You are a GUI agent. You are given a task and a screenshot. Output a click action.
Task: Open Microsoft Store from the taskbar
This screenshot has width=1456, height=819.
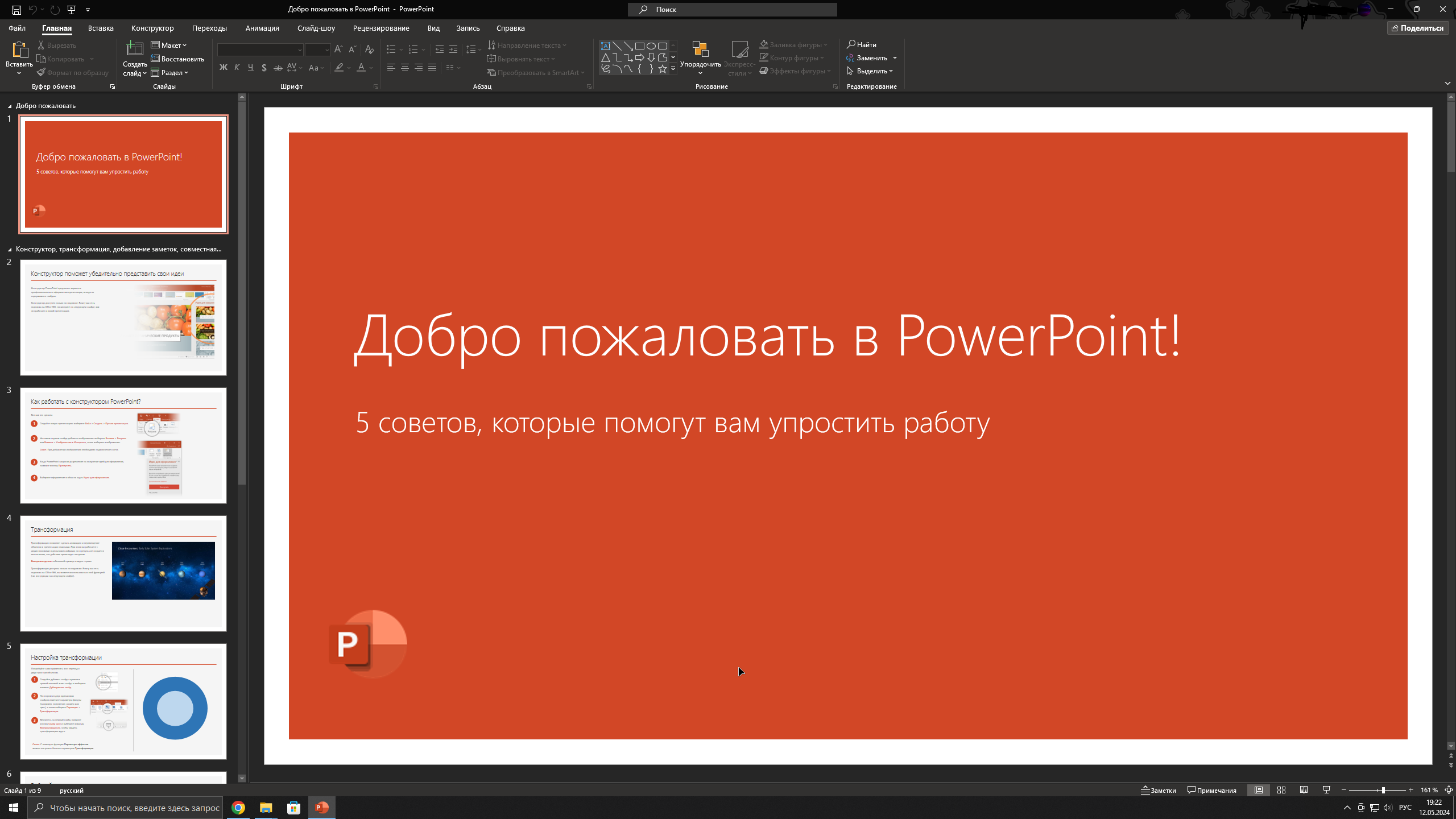(293, 808)
